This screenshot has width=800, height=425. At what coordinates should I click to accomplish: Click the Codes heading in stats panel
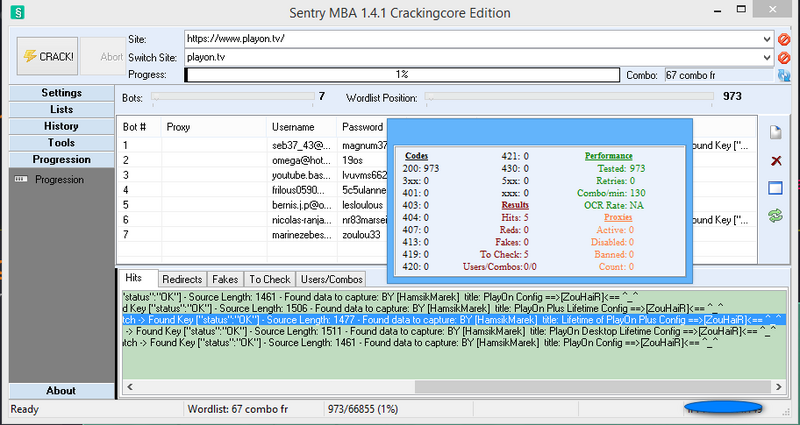point(416,156)
